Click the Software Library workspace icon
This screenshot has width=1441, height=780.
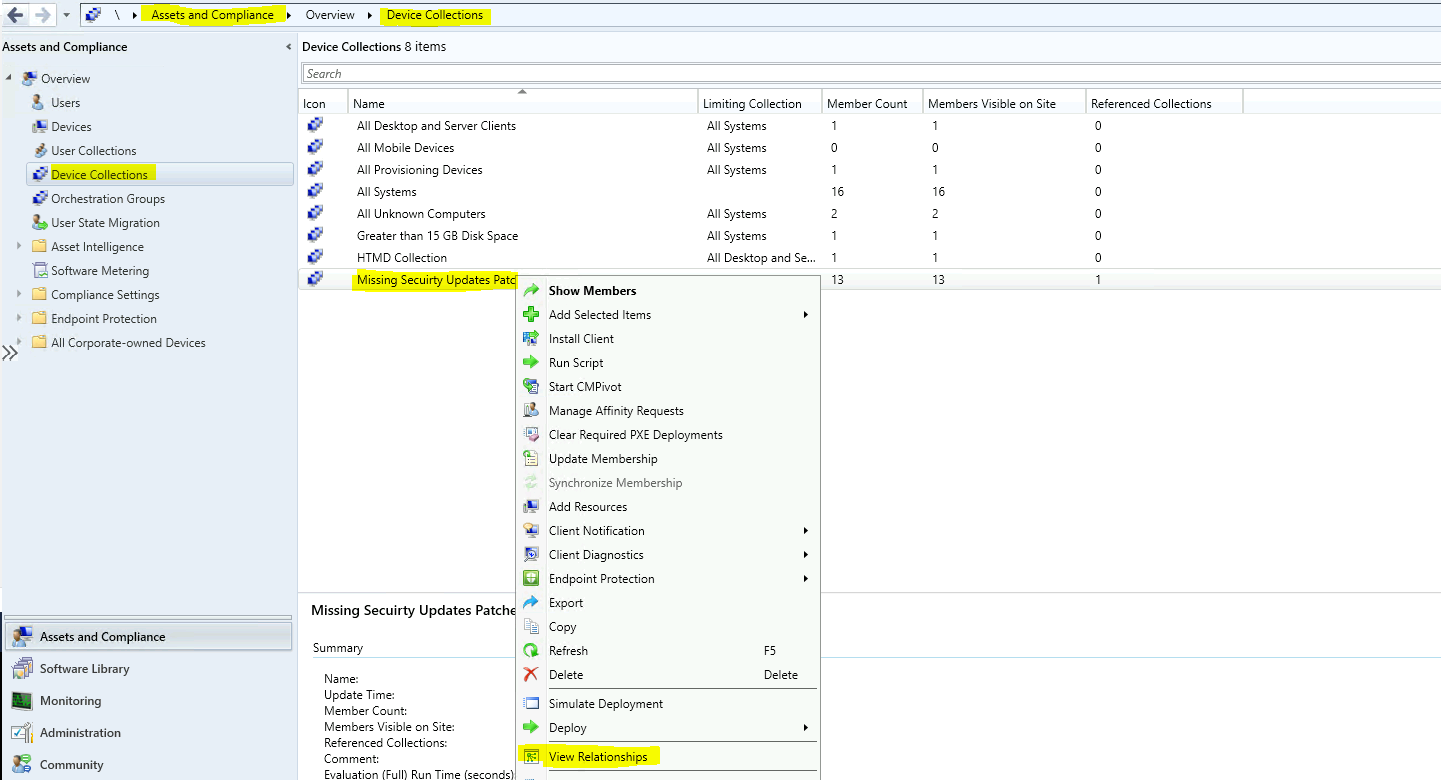click(22, 669)
